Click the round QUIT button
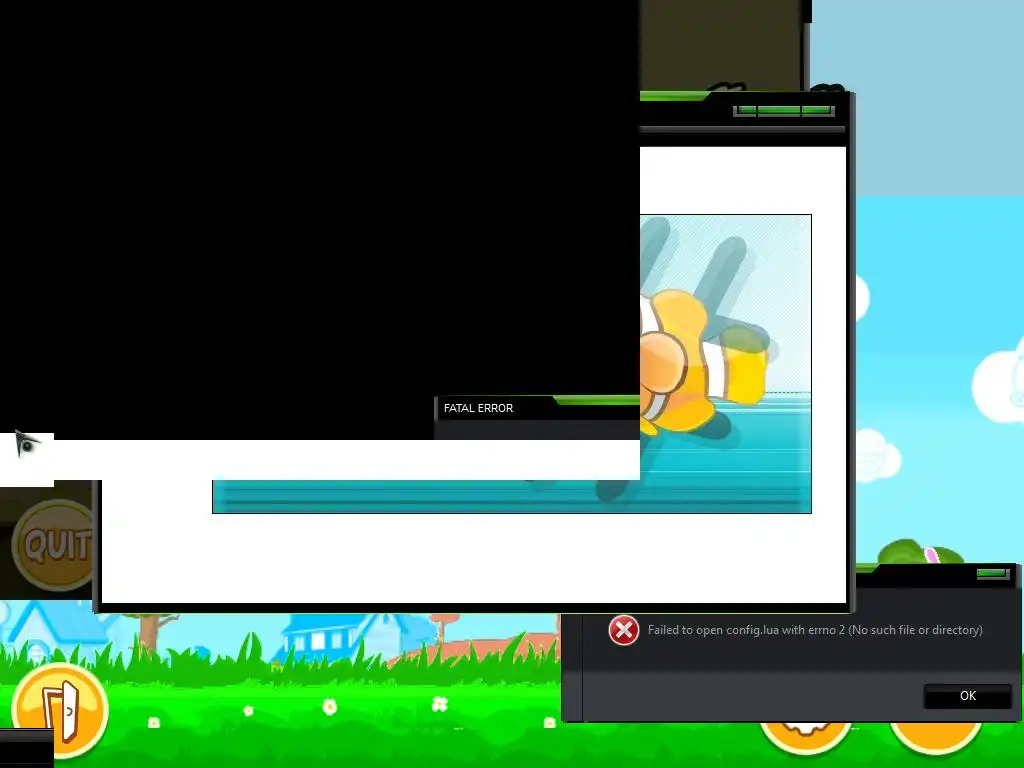1024x768 pixels. pos(53,545)
